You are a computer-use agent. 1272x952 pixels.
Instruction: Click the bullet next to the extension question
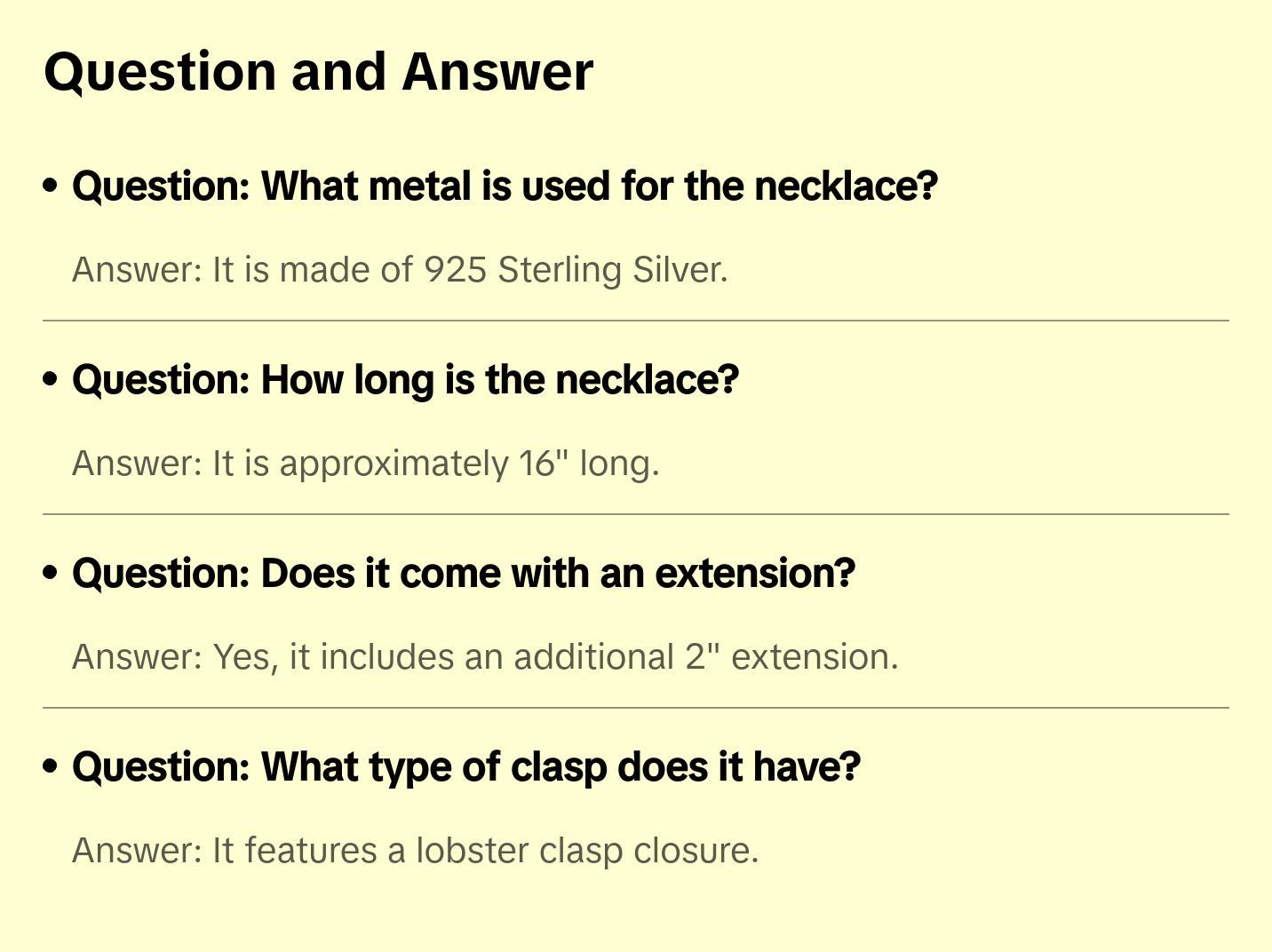(51, 574)
